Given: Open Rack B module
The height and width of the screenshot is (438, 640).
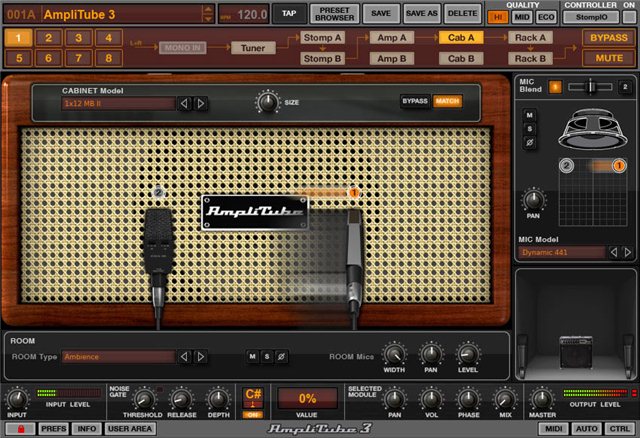Looking at the screenshot, I should pyautogui.click(x=530, y=59).
